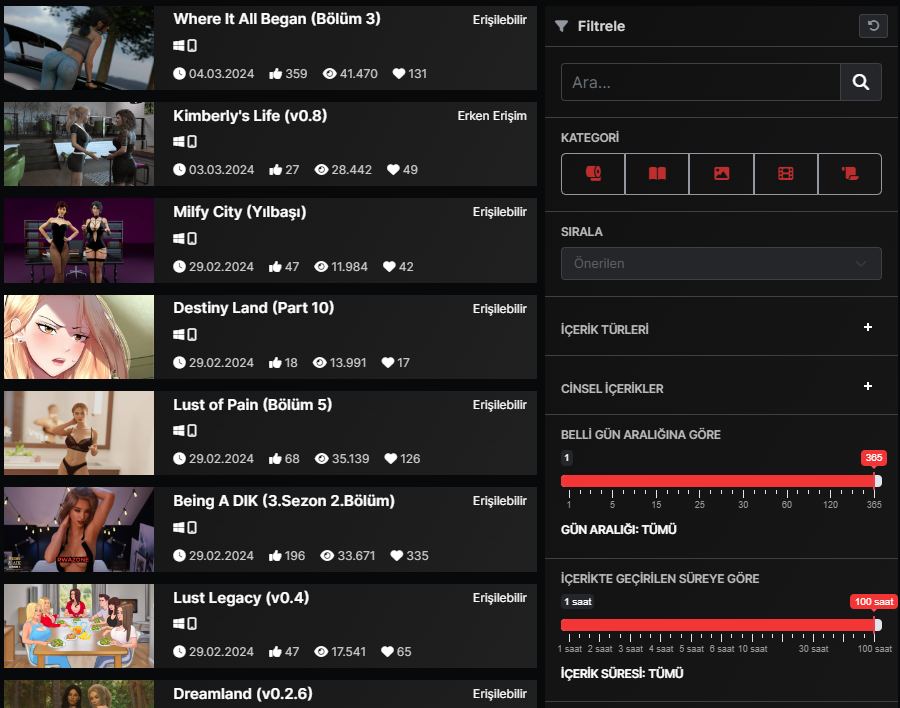The width and height of the screenshot is (900, 708).
Task: Click the magnifier search button
Action: (x=860, y=82)
